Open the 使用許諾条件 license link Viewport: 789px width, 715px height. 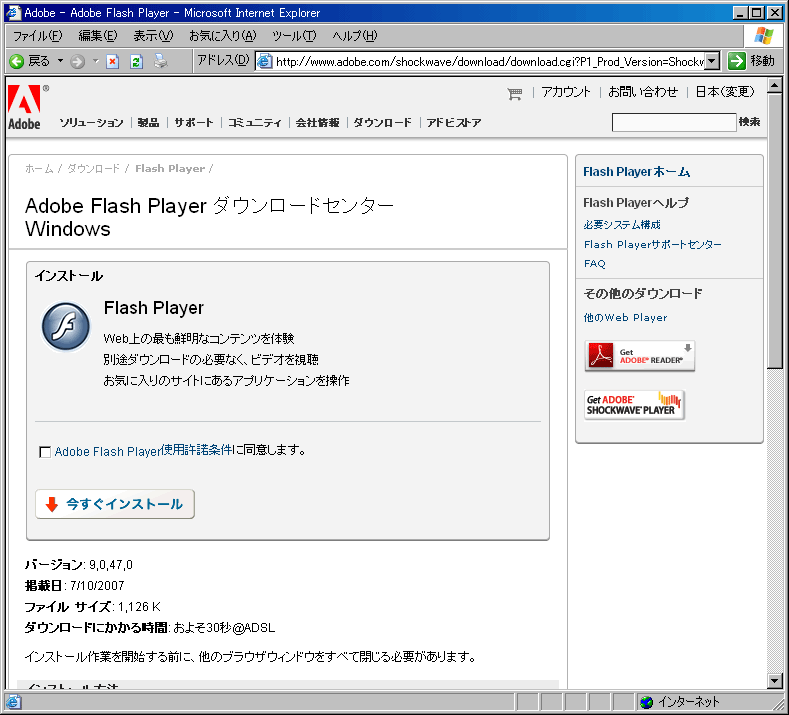pyautogui.click(x=196, y=450)
